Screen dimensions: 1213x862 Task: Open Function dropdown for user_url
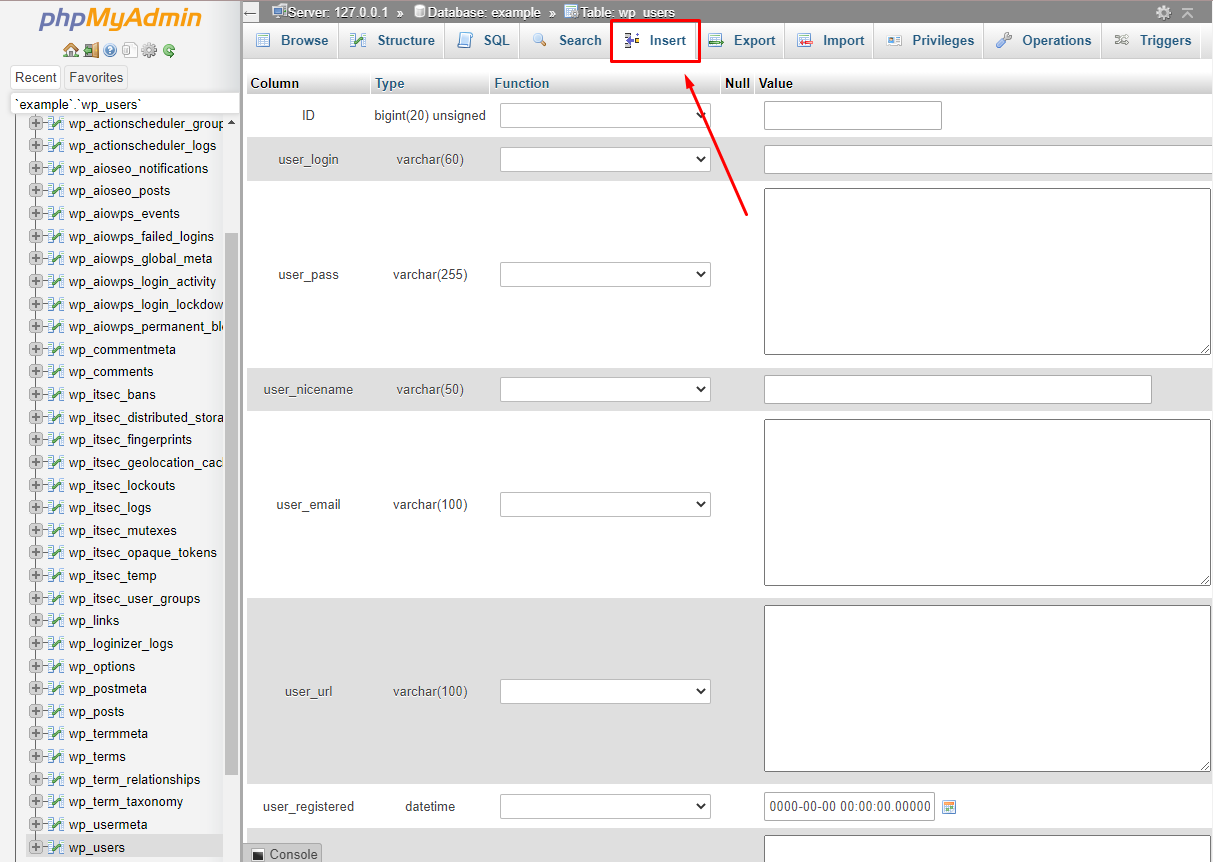point(605,691)
